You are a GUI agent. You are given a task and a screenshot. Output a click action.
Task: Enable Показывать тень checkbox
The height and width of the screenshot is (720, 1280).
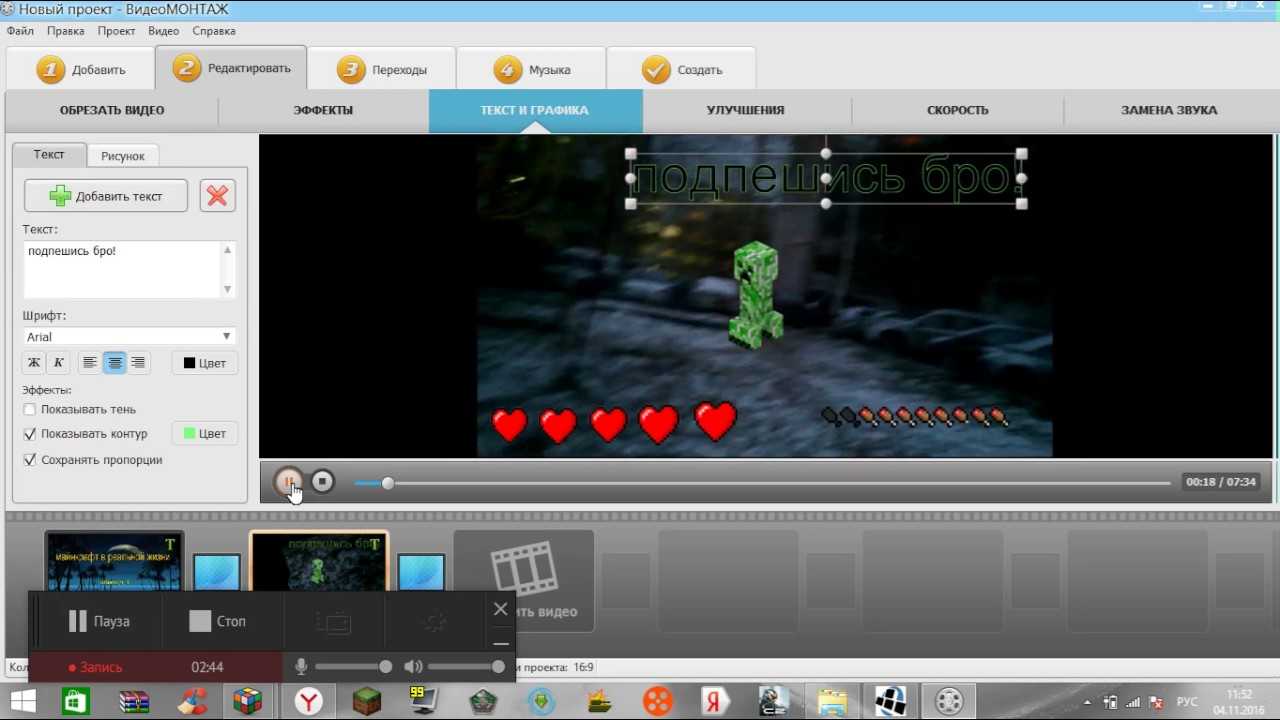pyautogui.click(x=30, y=409)
